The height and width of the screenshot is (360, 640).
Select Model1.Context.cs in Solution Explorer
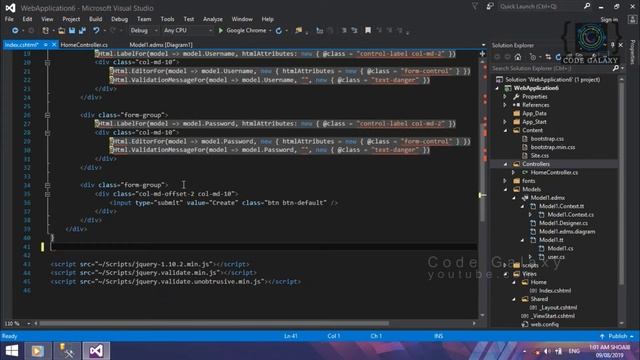[x=570, y=215]
